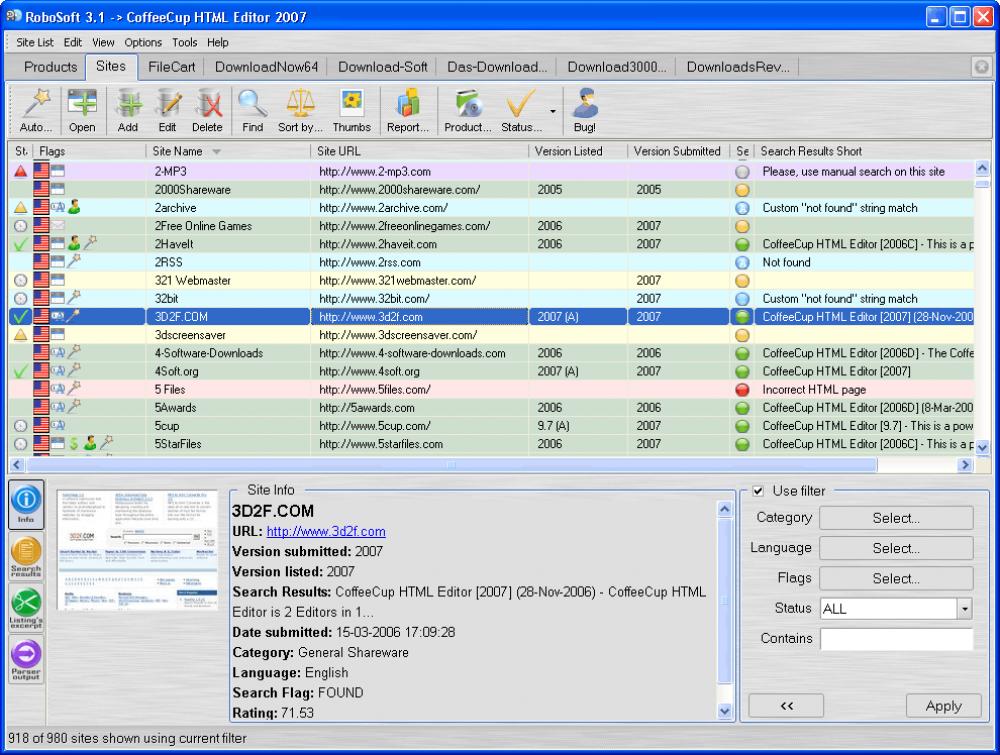Click the Delete site icon
1000x755 pixels.
207,109
